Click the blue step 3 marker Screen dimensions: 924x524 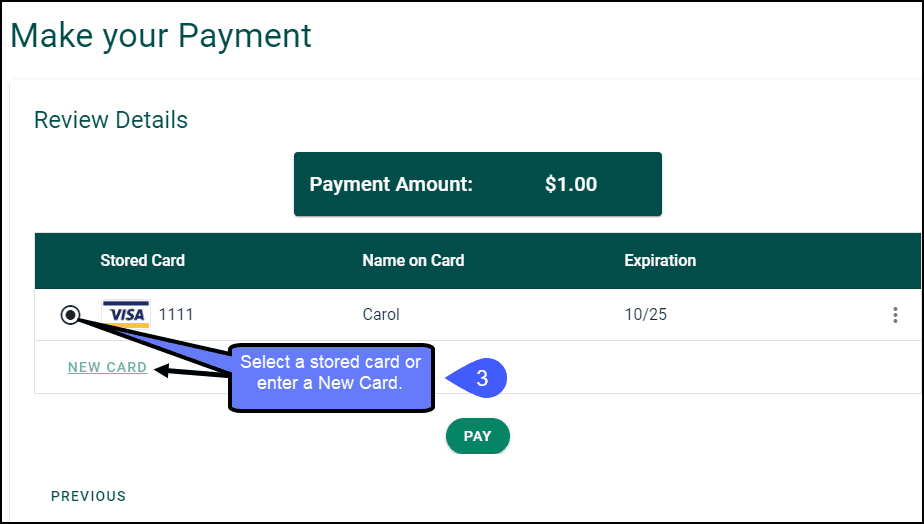tap(477, 378)
